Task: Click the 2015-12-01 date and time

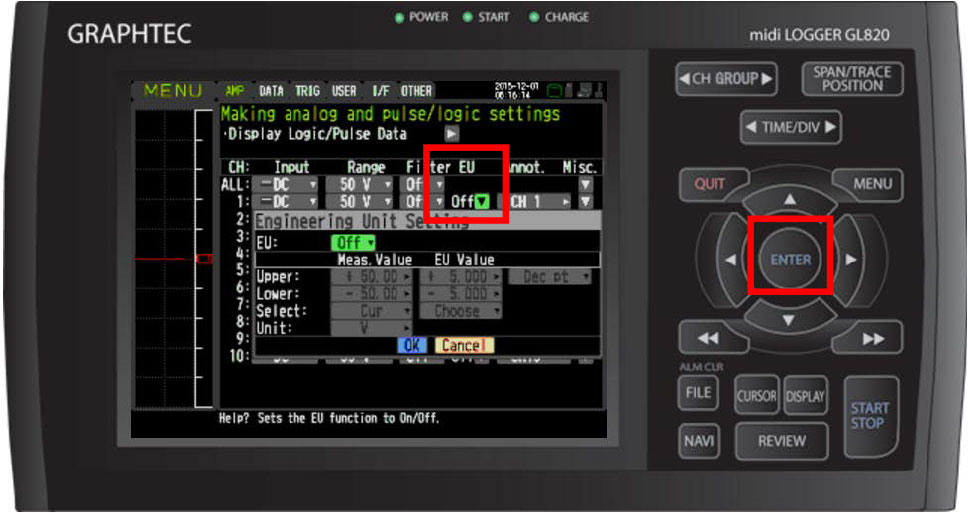Action: point(516,91)
